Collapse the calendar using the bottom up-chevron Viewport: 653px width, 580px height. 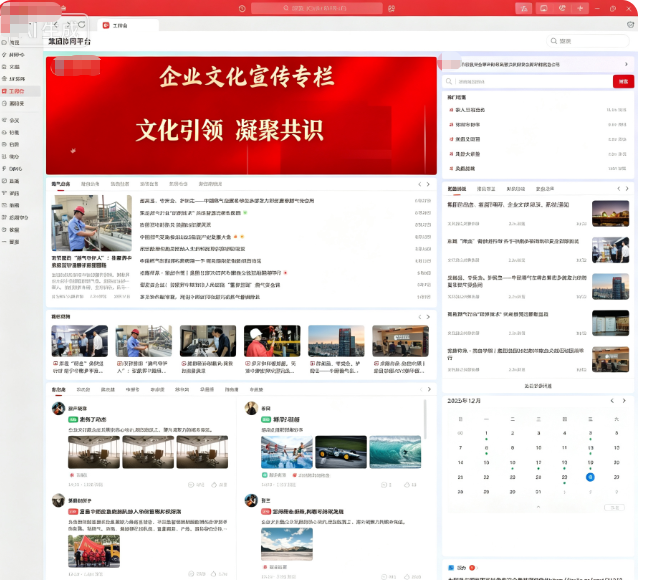pos(538,507)
